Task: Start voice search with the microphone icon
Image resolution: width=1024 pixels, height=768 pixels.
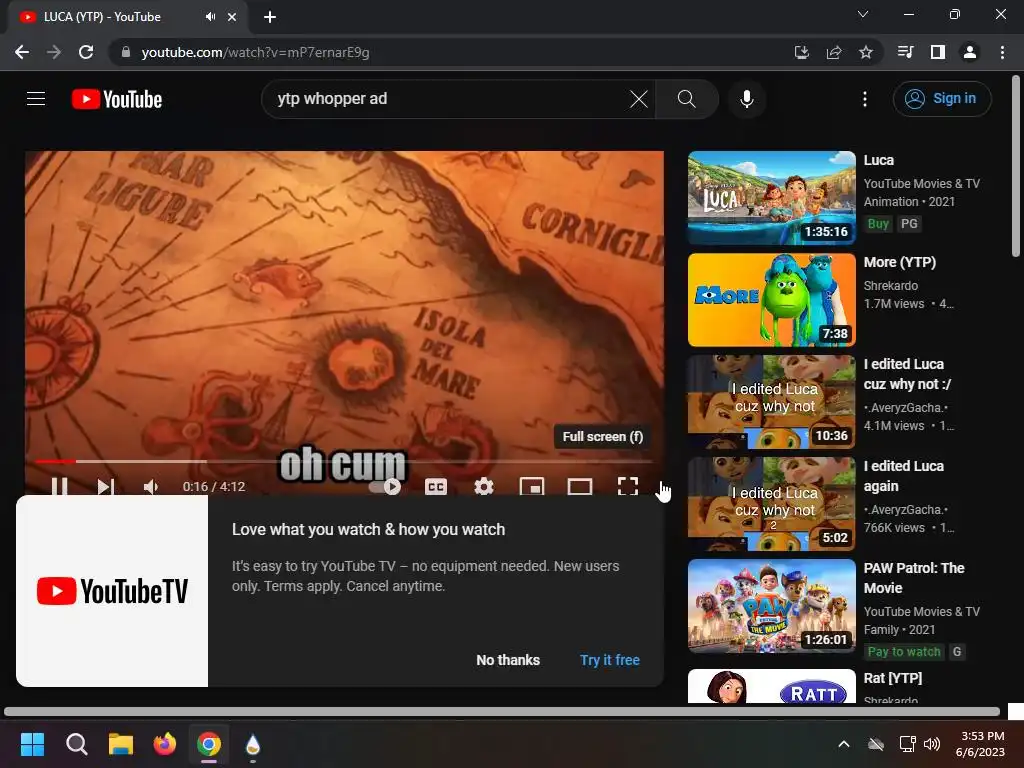Action: (747, 99)
